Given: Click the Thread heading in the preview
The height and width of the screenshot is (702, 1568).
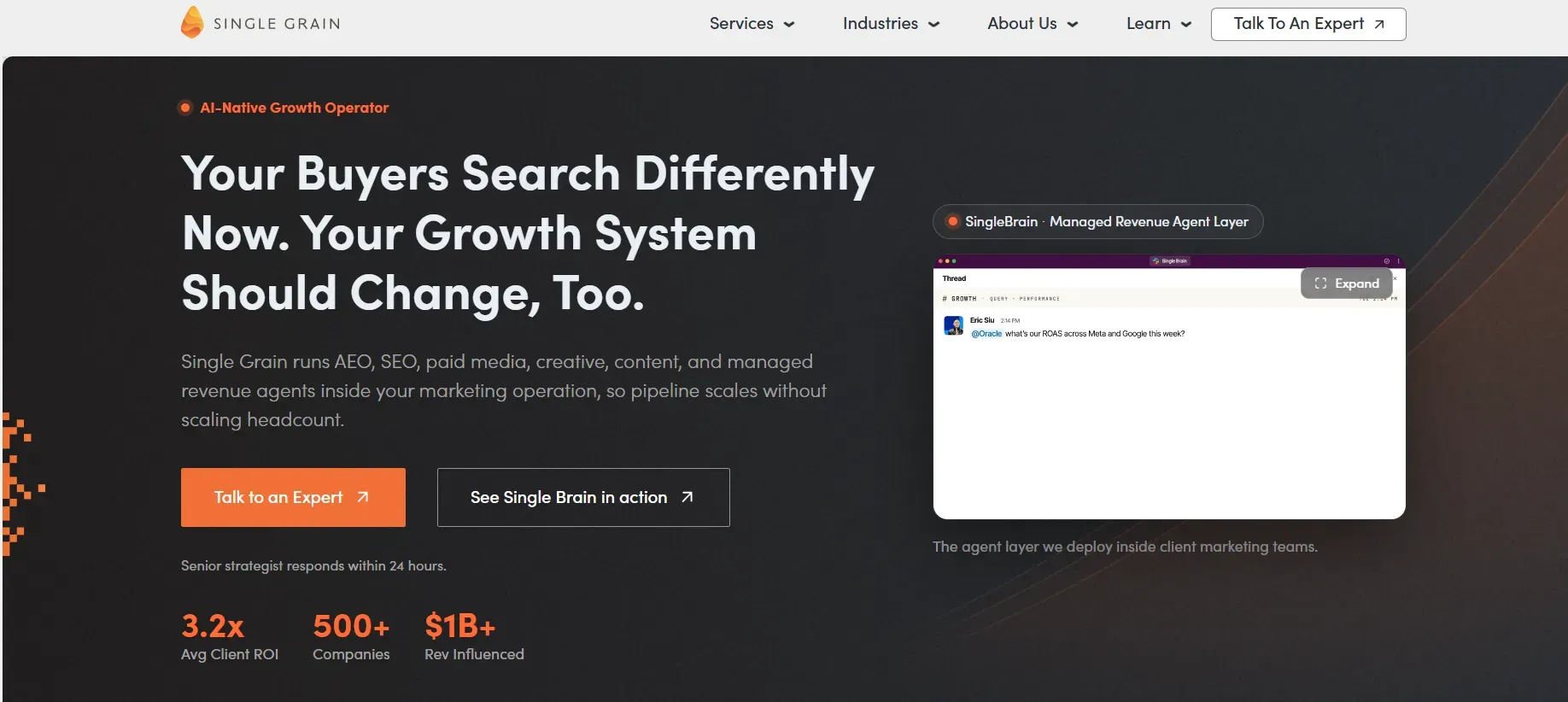Looking at the screenshot, I should 954,278.
